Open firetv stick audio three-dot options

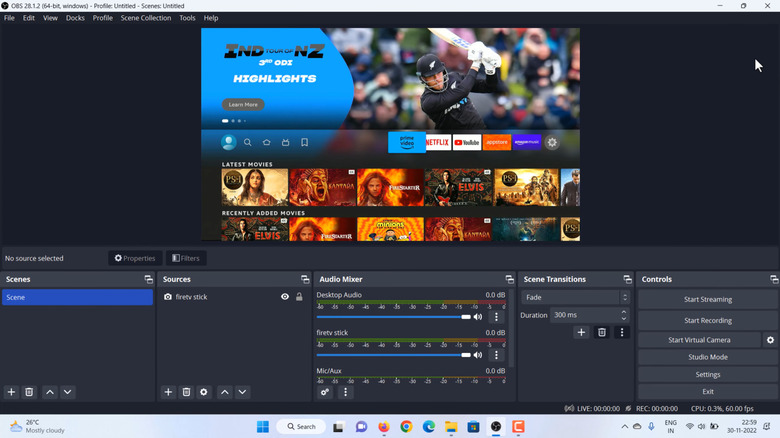496,355
